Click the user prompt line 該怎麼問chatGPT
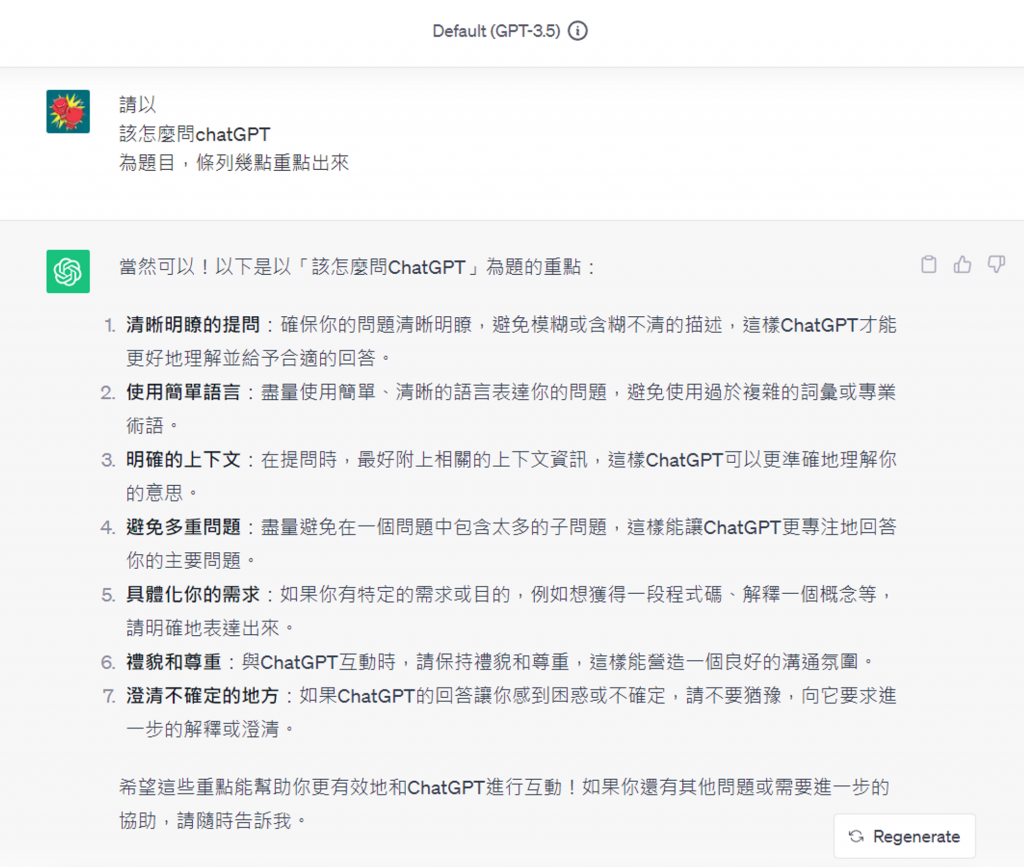Screen dimensions: 1024x867 pyautogui.click(x=195, y=134)
